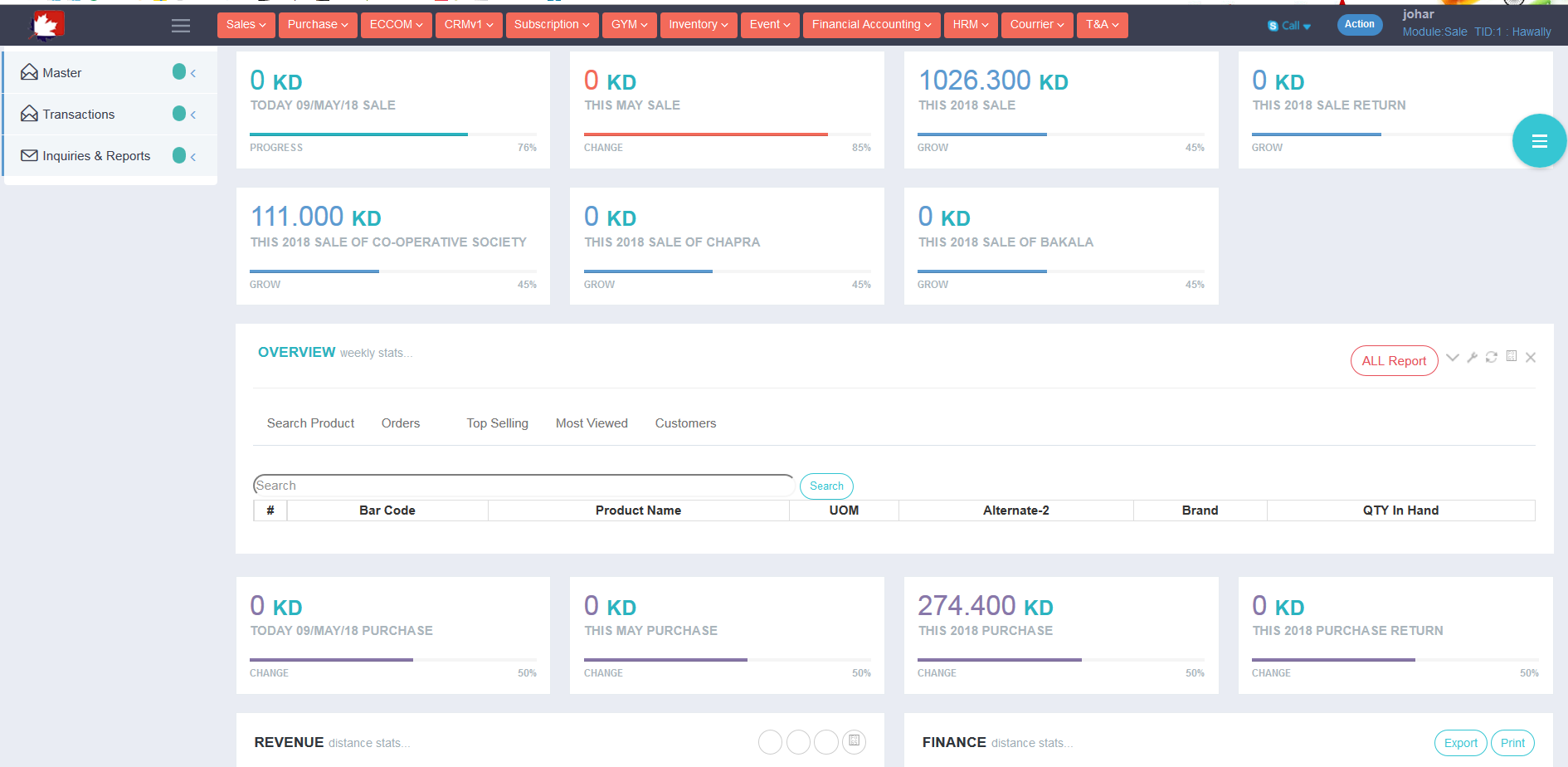This screenshot has height=767, width=1568.
Task: Click into the product Search field
Action: pos(523,486)
